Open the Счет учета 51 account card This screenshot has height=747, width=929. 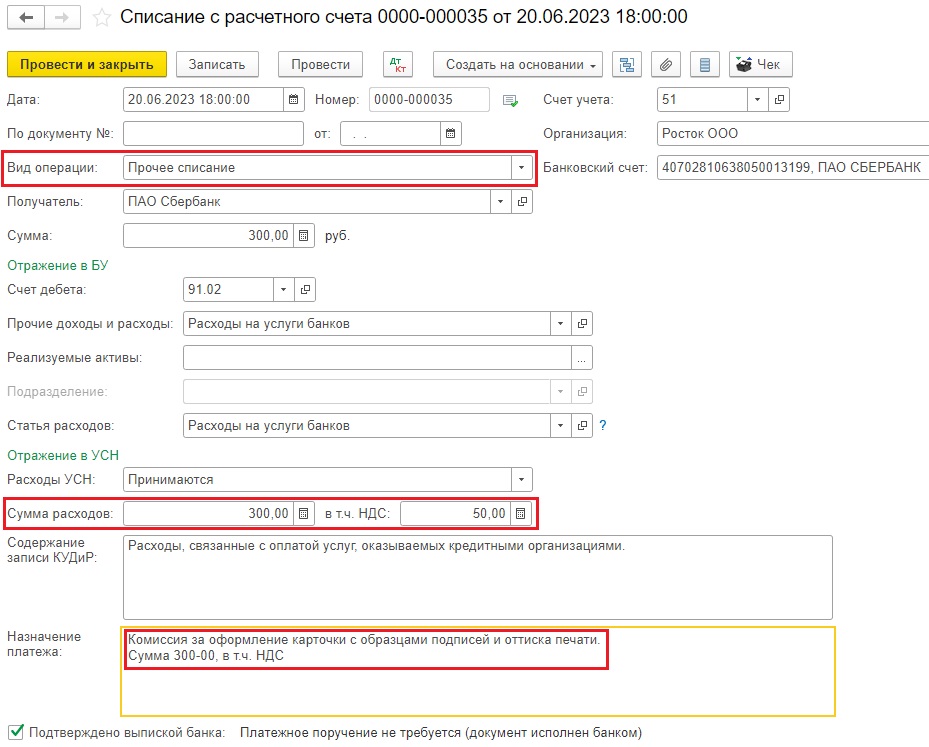[x=779, y=100]
